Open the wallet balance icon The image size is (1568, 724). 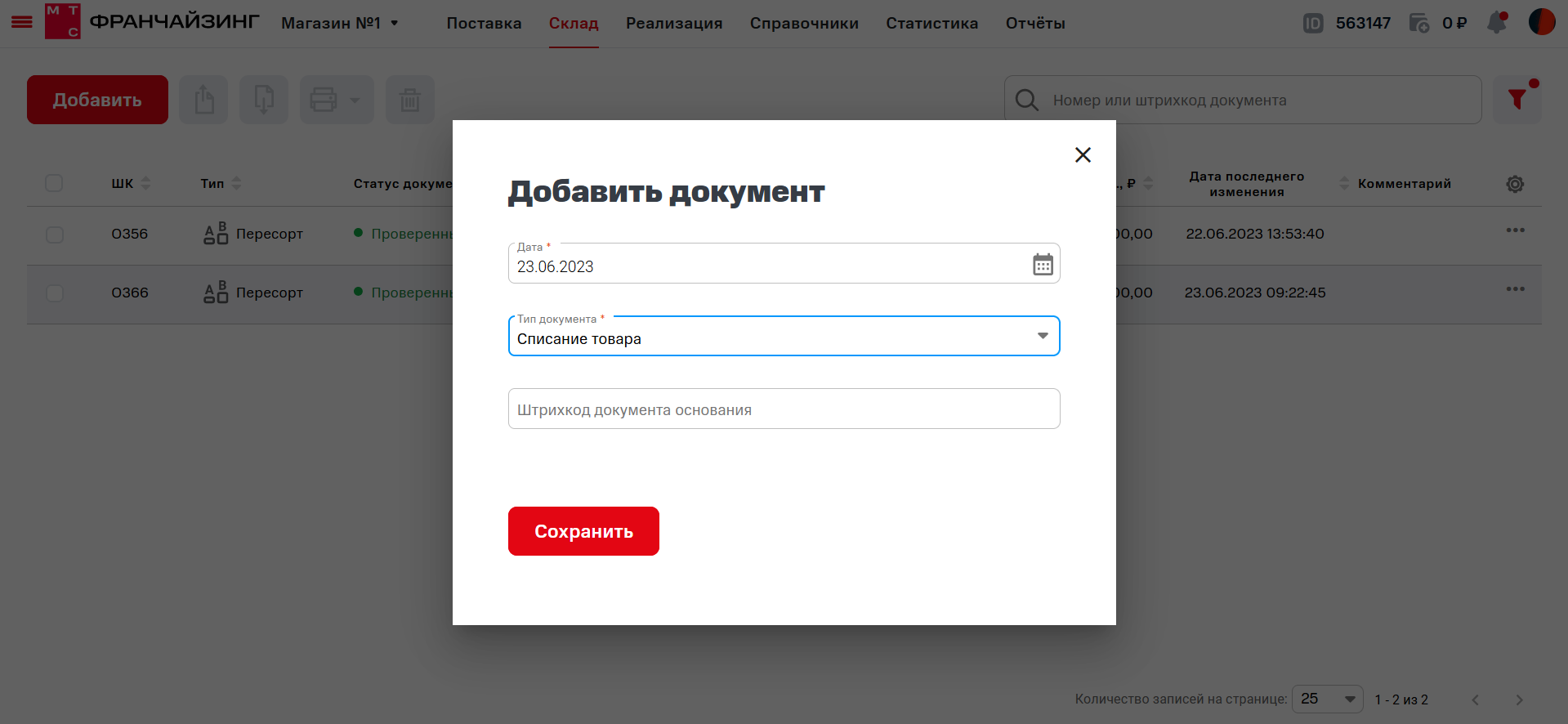click(x=1419, y=23)
